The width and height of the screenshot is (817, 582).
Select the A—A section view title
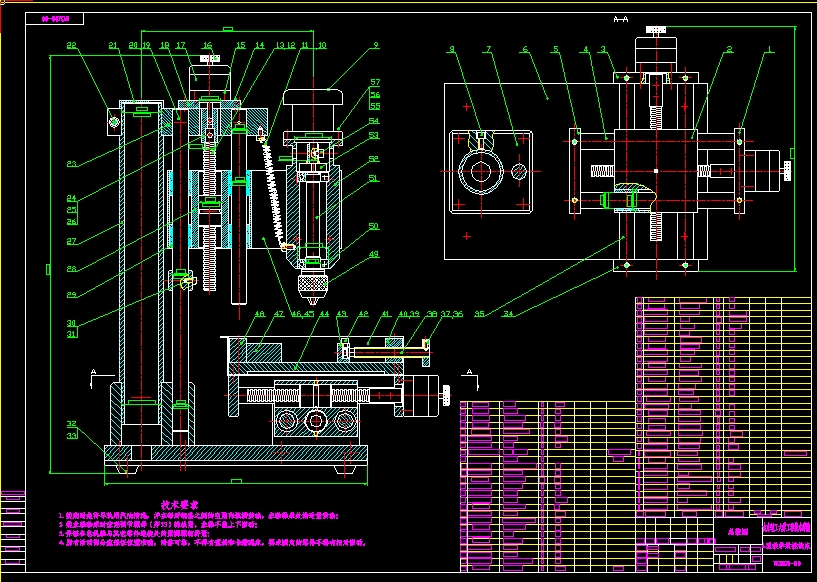621,19
